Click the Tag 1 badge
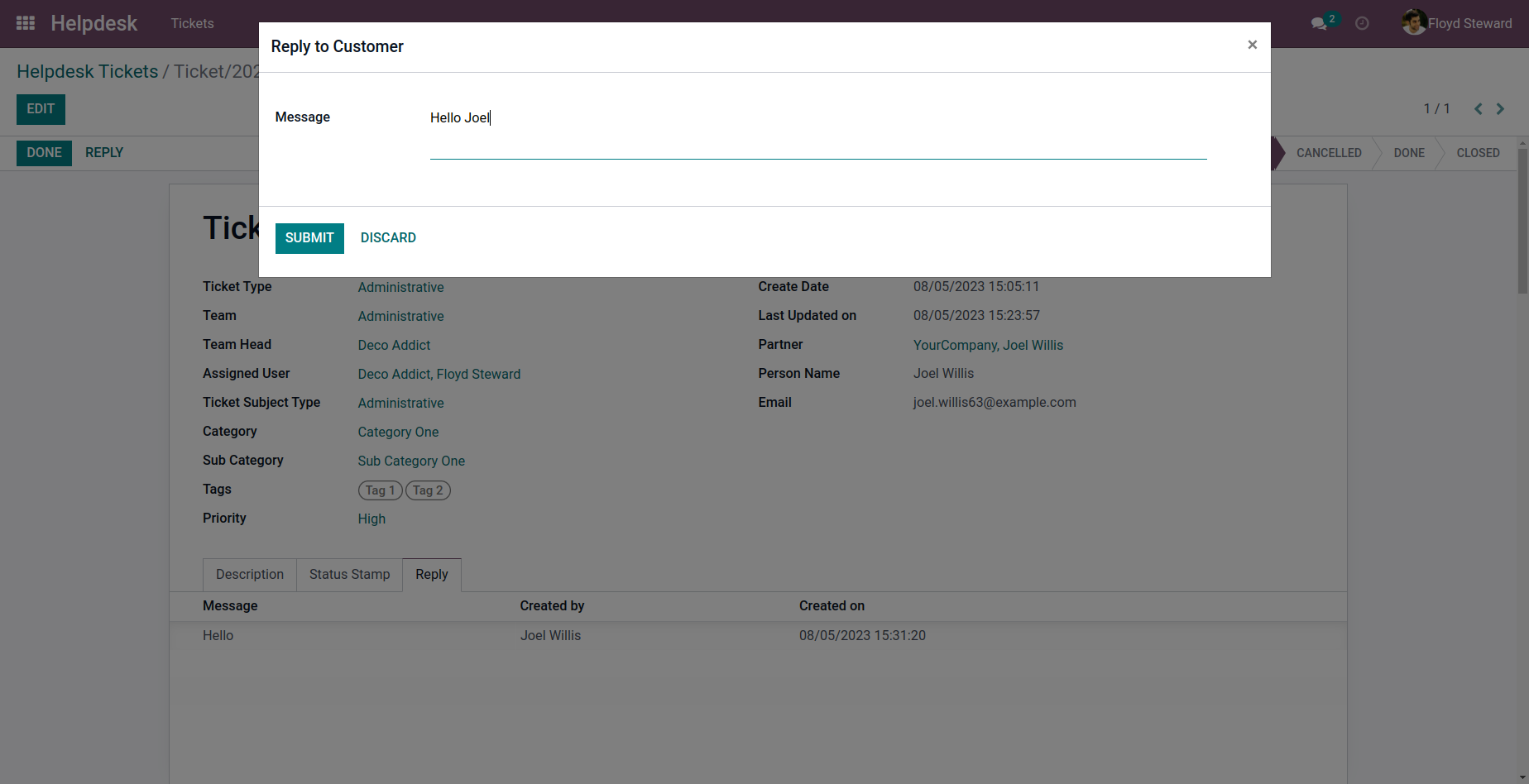 [x=381, y=490]
